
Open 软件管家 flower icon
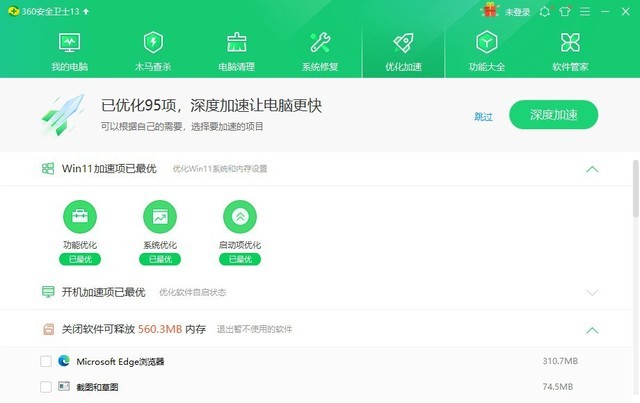(x=570, y=42)
